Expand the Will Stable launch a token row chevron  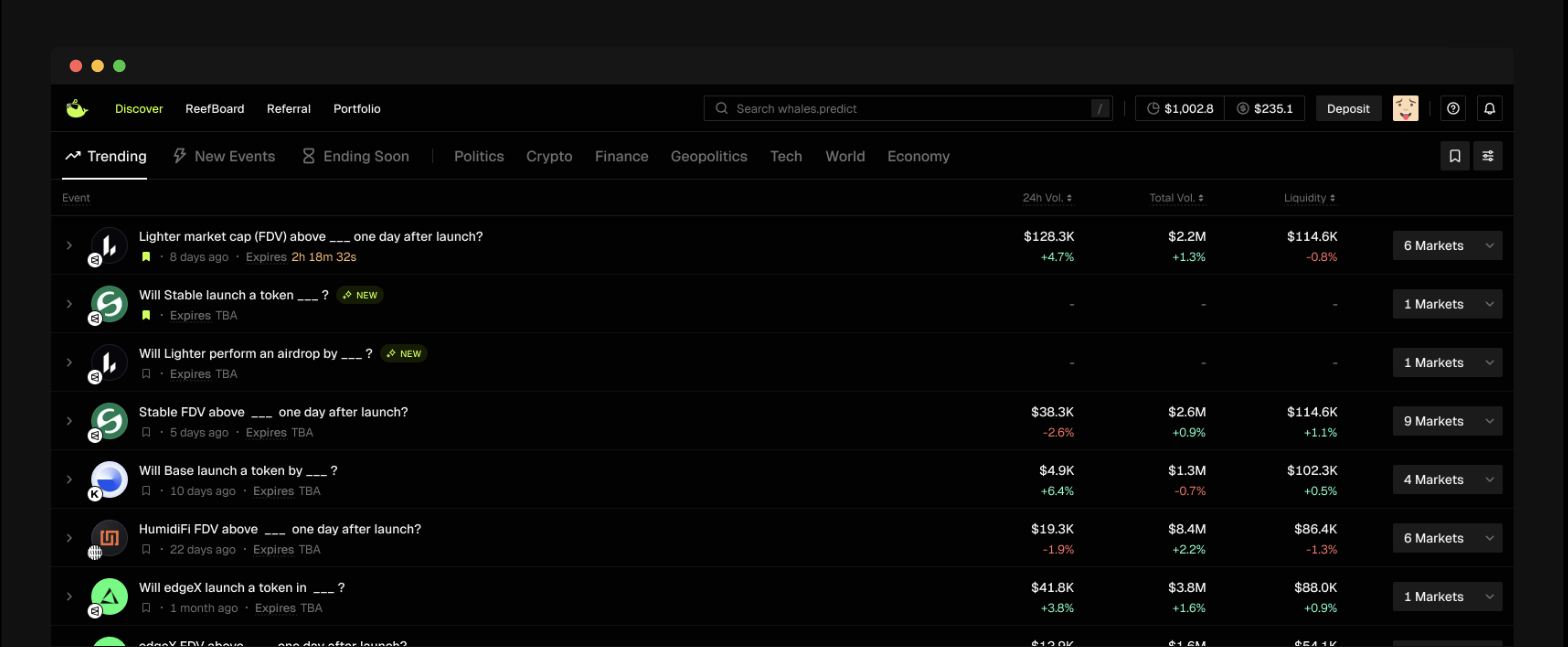pyautogui.click(x=69, y=304)
